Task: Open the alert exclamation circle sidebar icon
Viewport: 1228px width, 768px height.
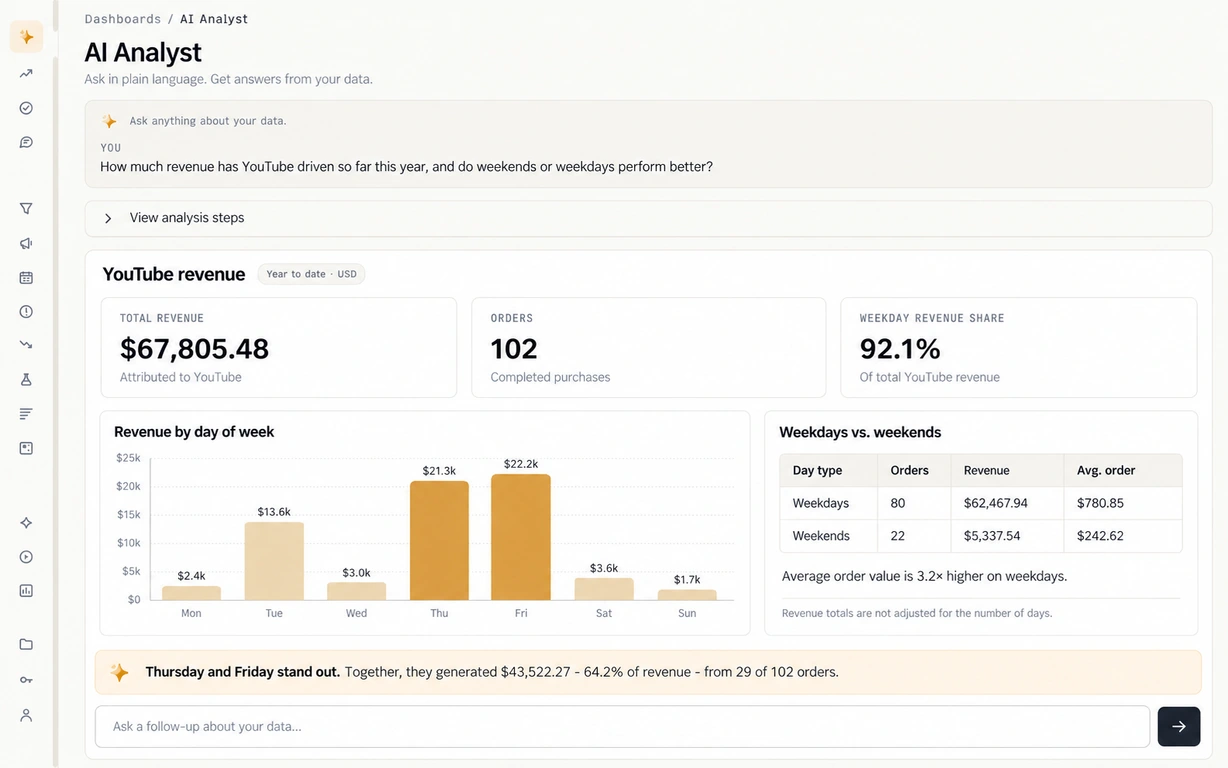Action: point(26,311)
